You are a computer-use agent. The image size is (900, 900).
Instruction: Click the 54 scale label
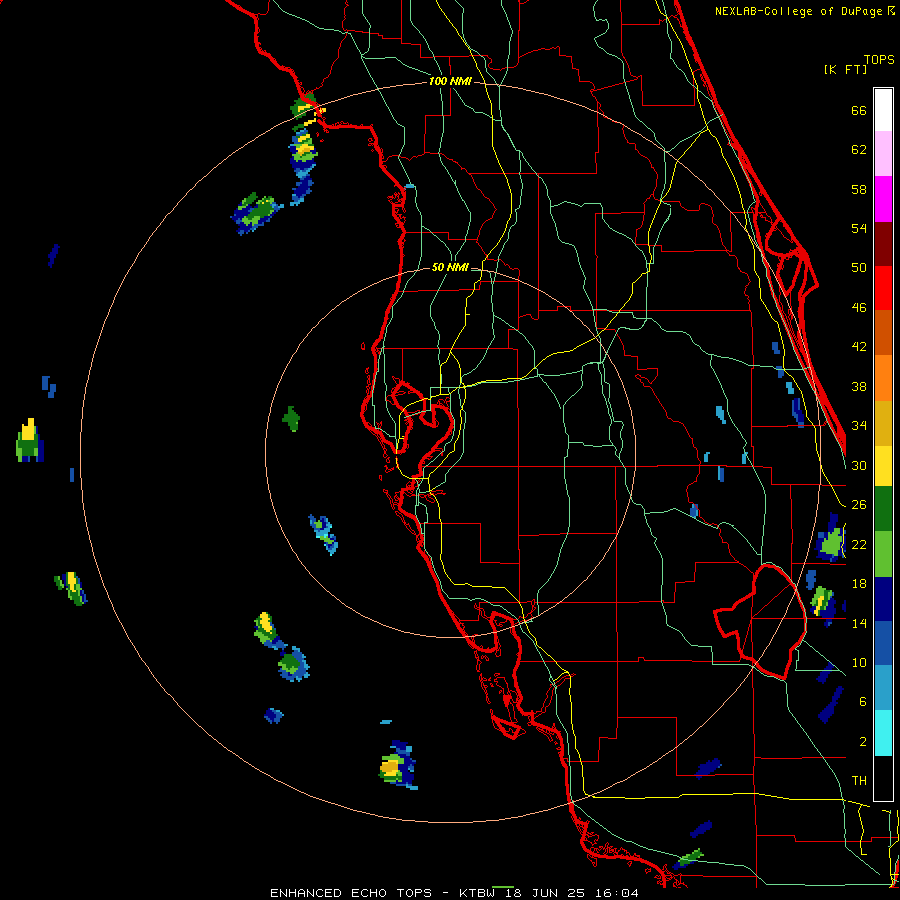point(859,228)
